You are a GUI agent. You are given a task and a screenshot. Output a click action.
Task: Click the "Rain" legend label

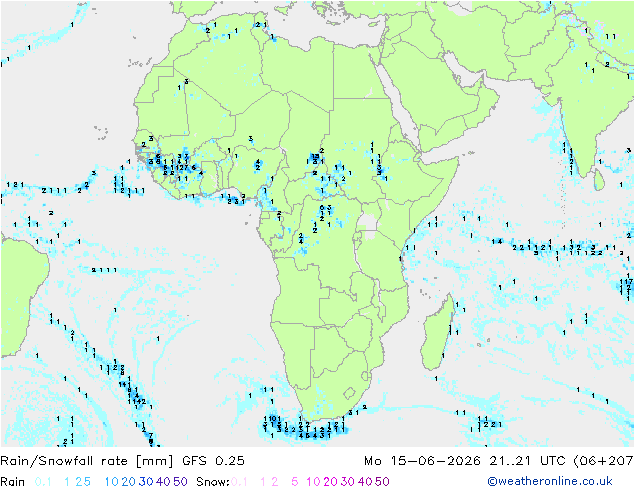(13, 482)
